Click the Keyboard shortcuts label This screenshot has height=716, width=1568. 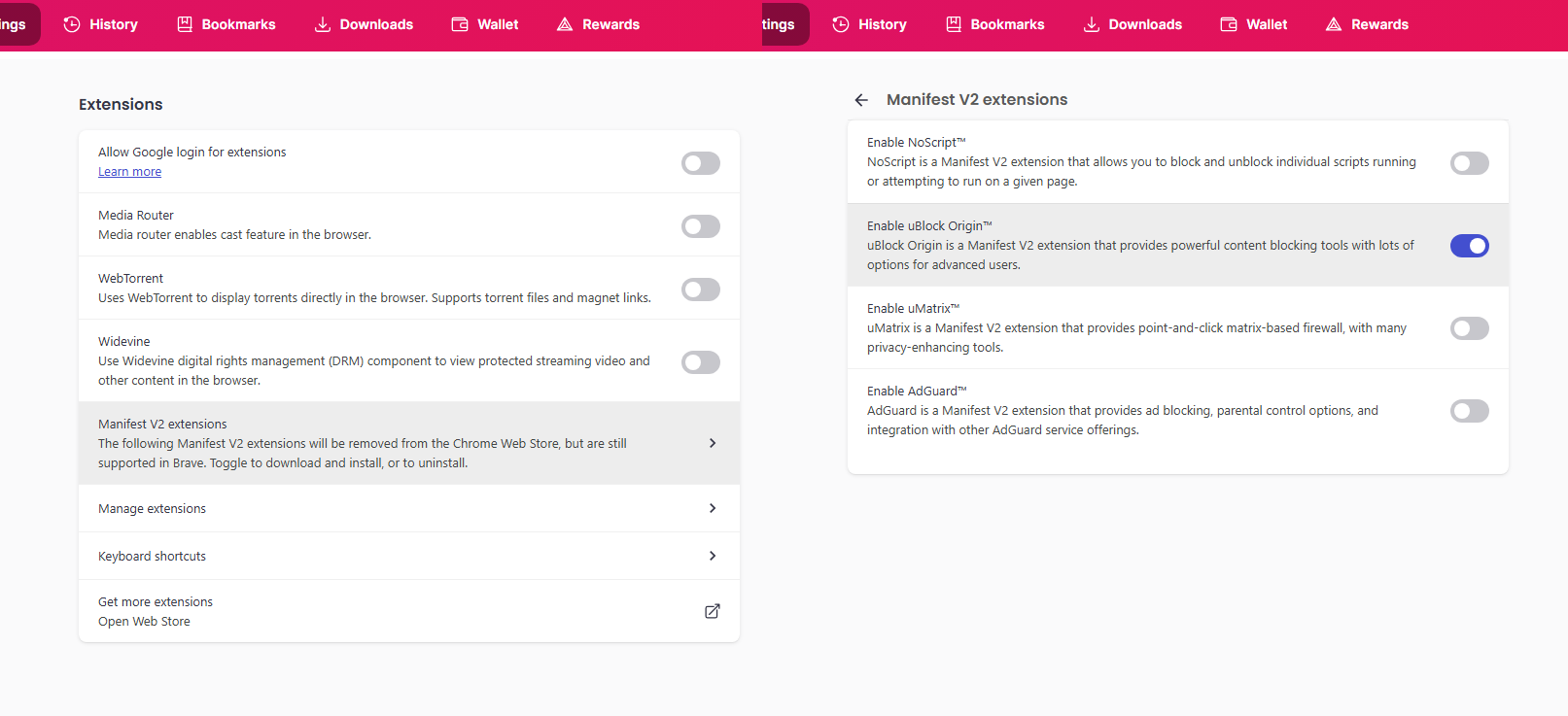[152, 557]
